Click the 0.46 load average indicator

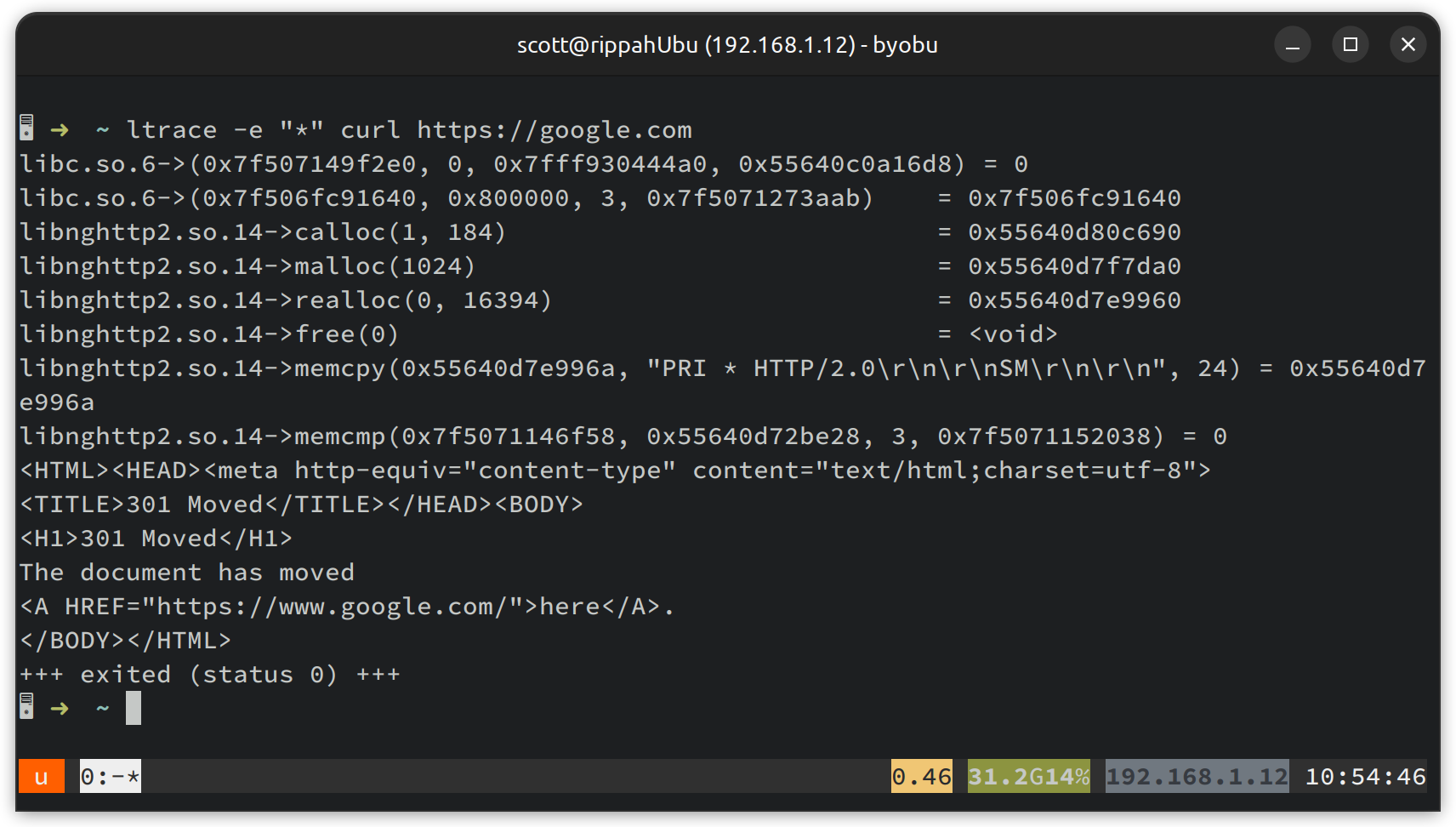tap(921, 776)
